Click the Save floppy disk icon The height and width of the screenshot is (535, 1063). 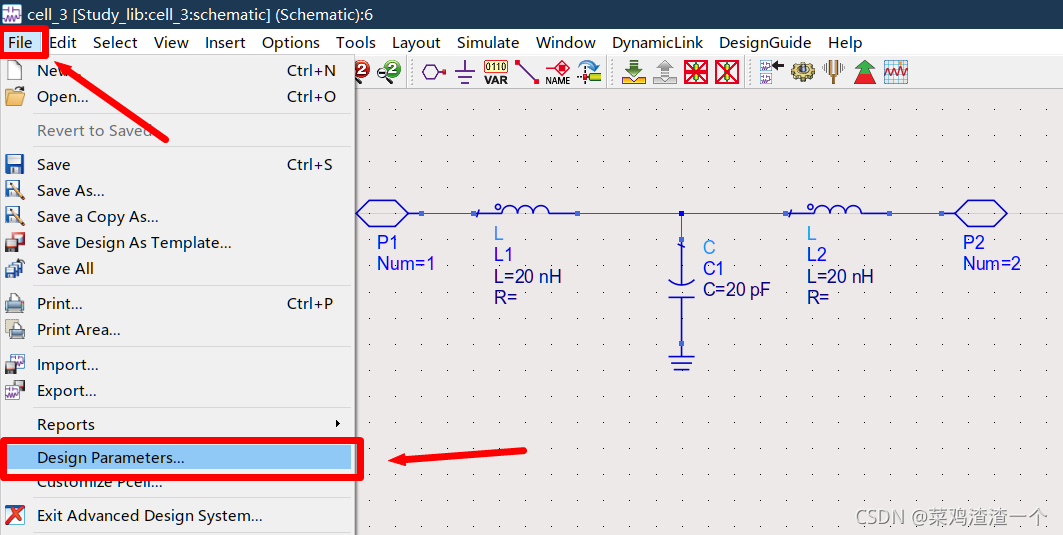pyautogui.click(x=15, y=165)
